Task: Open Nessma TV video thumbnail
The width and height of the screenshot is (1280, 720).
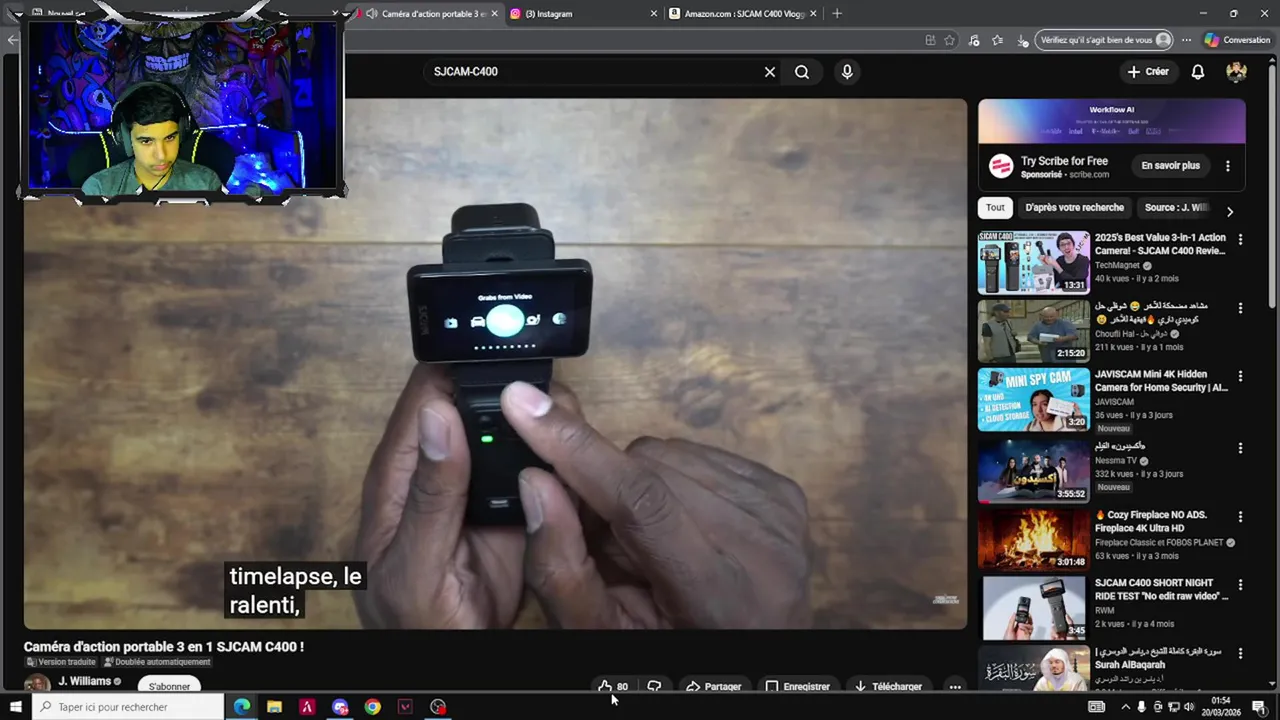Action: pos(1034,470)
